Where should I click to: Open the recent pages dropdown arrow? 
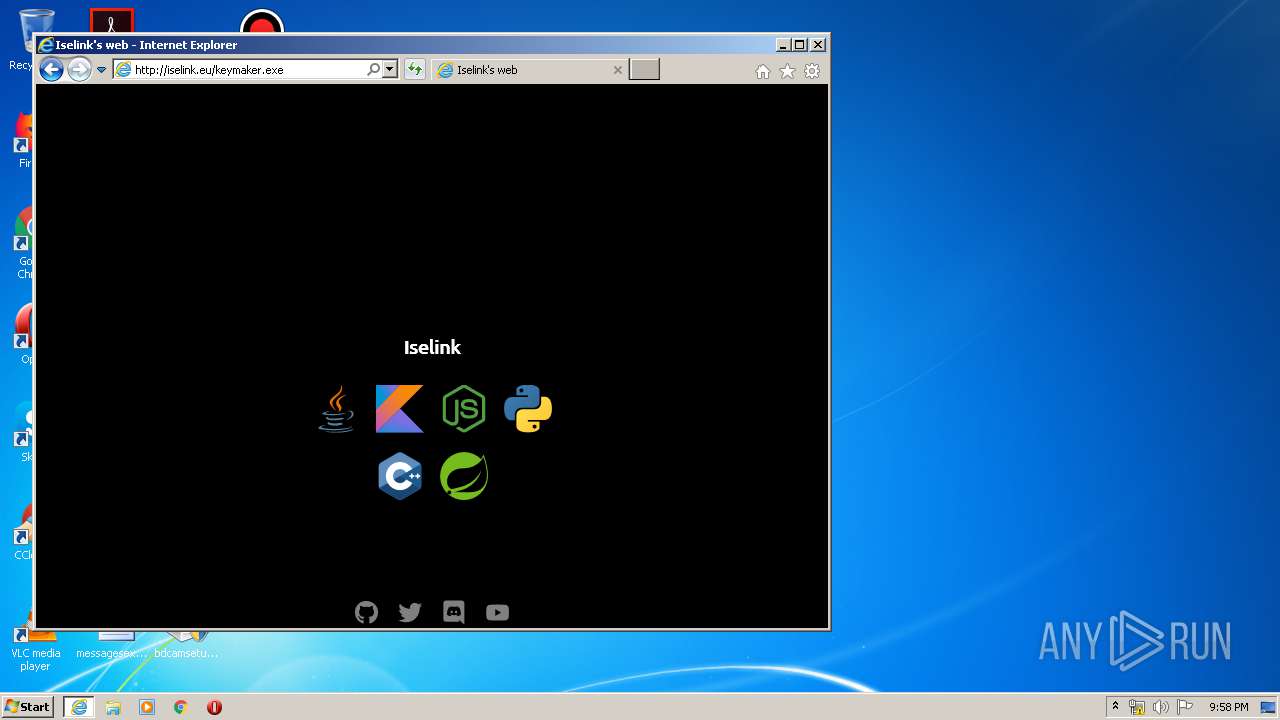click(101, 70)
